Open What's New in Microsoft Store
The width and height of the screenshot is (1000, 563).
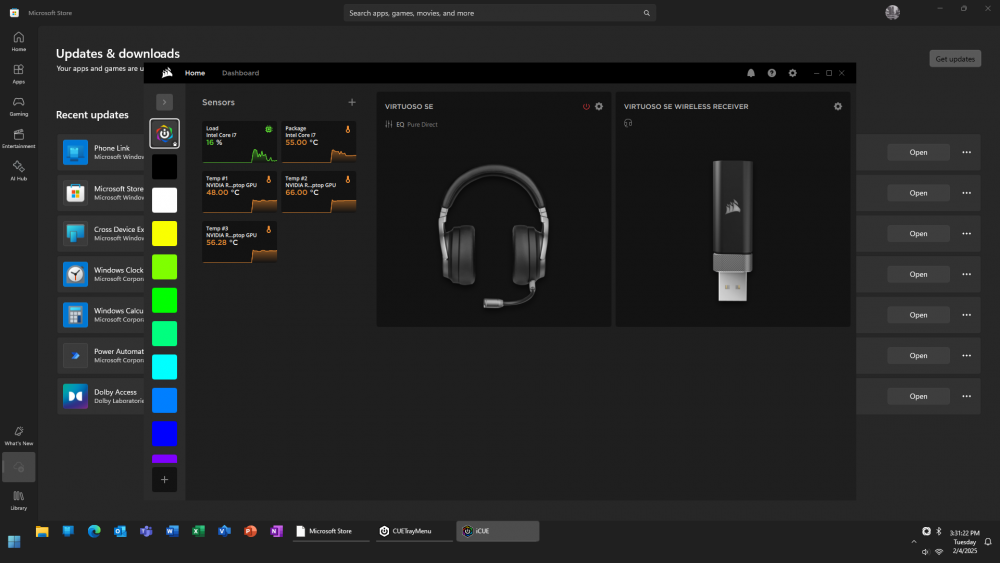click(x=18, y=436)
